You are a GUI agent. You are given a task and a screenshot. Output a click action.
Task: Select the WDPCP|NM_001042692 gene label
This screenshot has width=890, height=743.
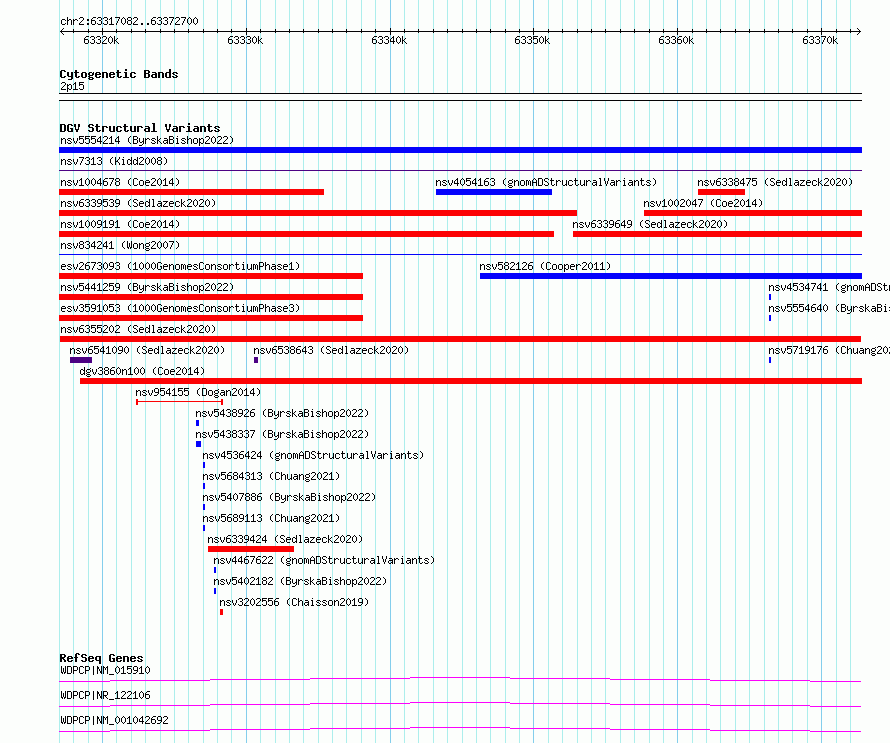click(114, 720)
